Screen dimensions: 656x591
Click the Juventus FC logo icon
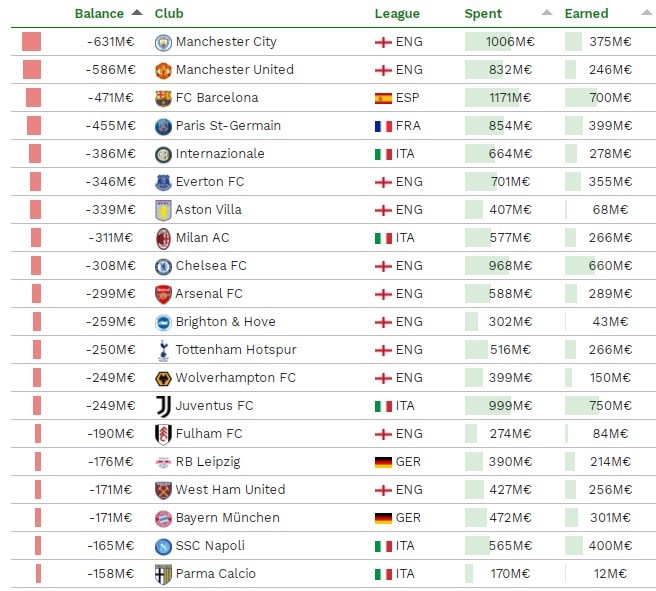click(x=163, y=406)
